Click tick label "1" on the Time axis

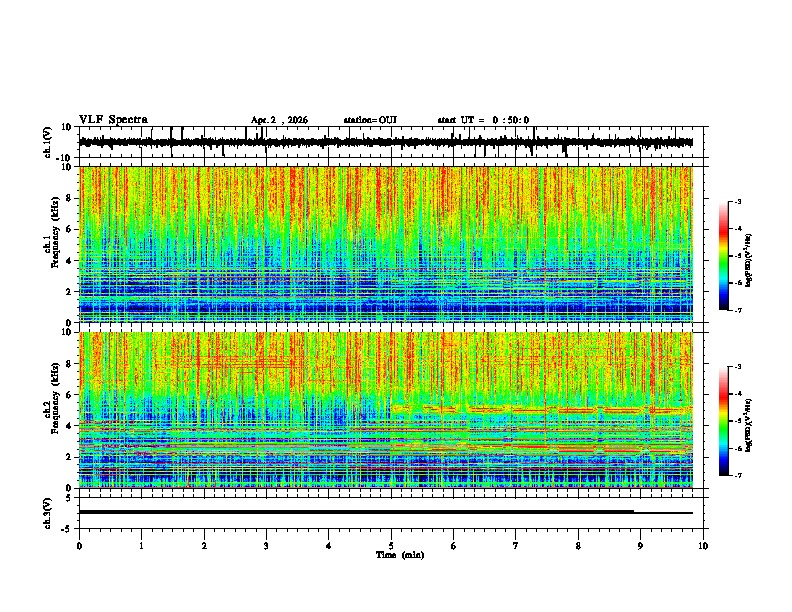141,546
